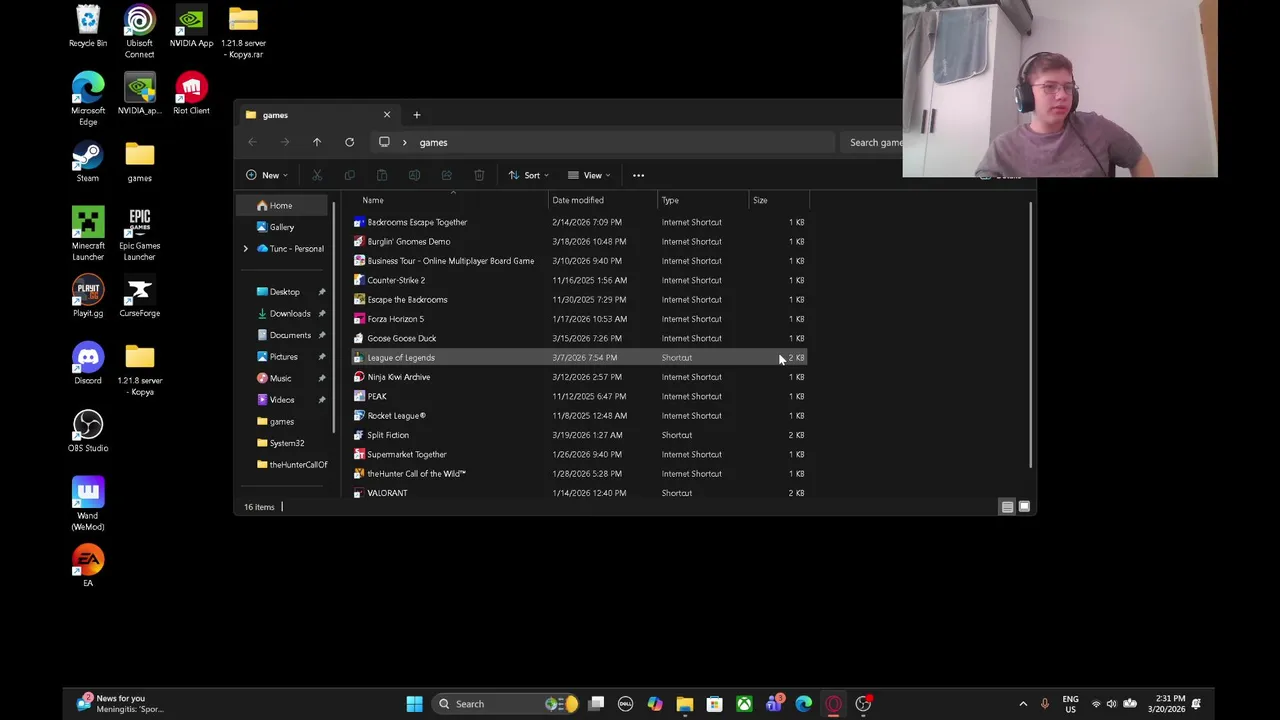Select the CurseForge desktop icon

(139, 297)
